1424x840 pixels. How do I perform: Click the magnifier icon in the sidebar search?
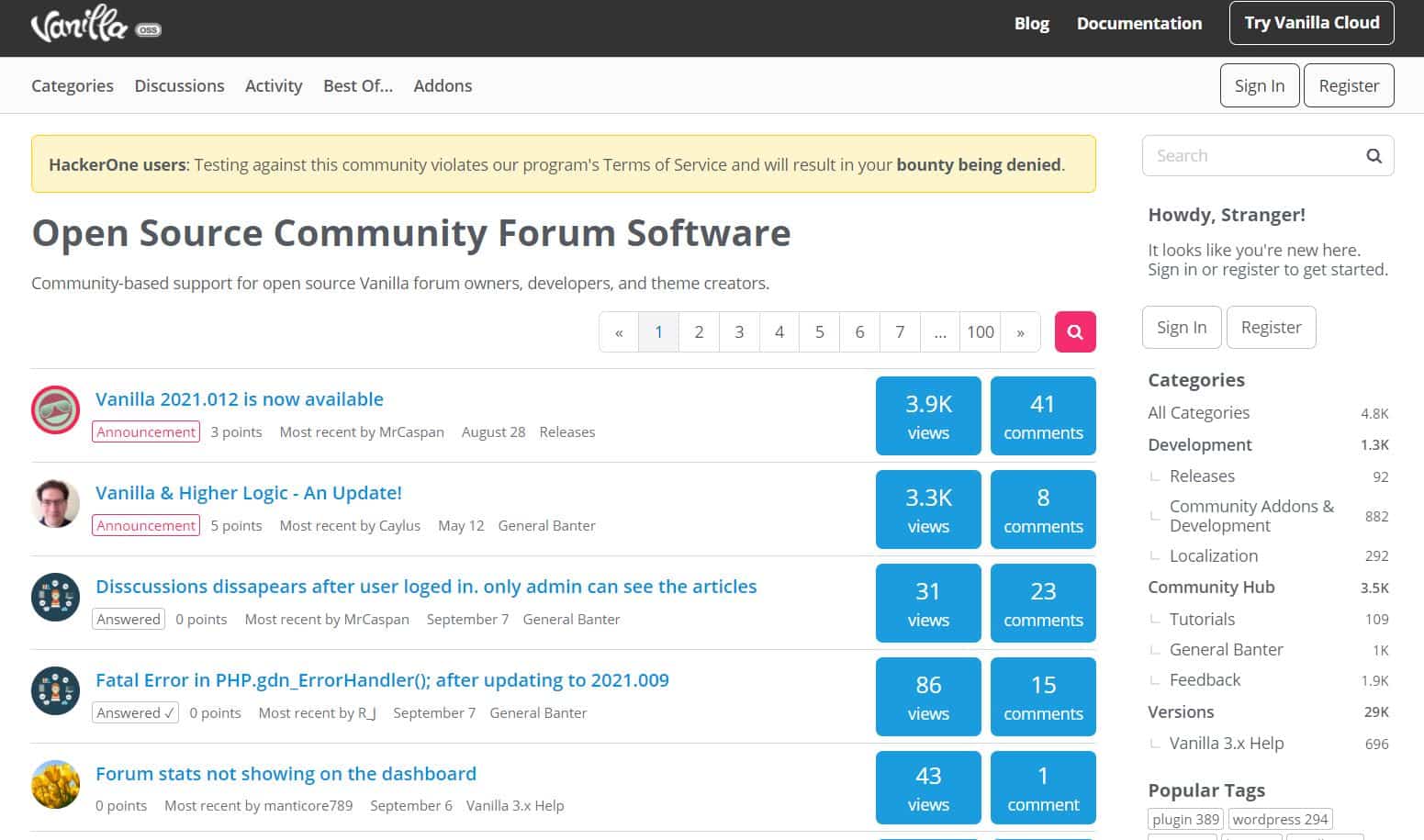tap(1374, 155)
